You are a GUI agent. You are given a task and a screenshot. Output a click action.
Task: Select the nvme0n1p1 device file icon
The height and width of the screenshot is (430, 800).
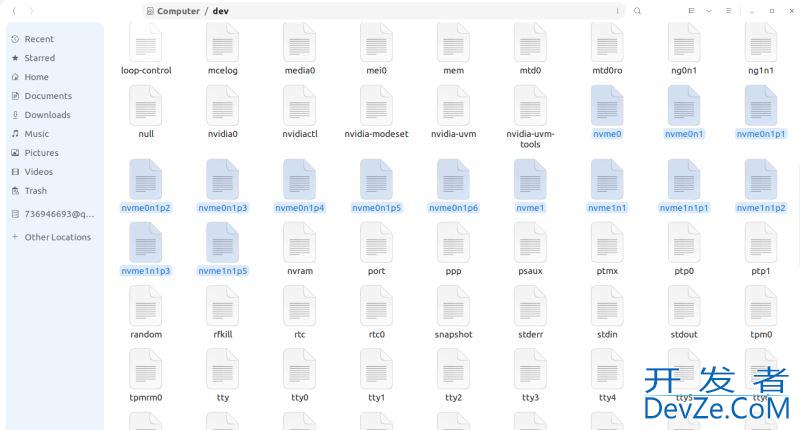(761, 106)
